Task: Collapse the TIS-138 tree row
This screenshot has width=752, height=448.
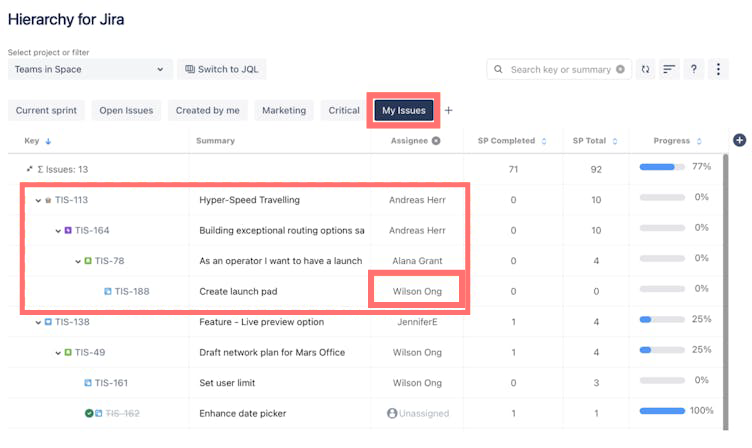Action: (x=38, y=322)
